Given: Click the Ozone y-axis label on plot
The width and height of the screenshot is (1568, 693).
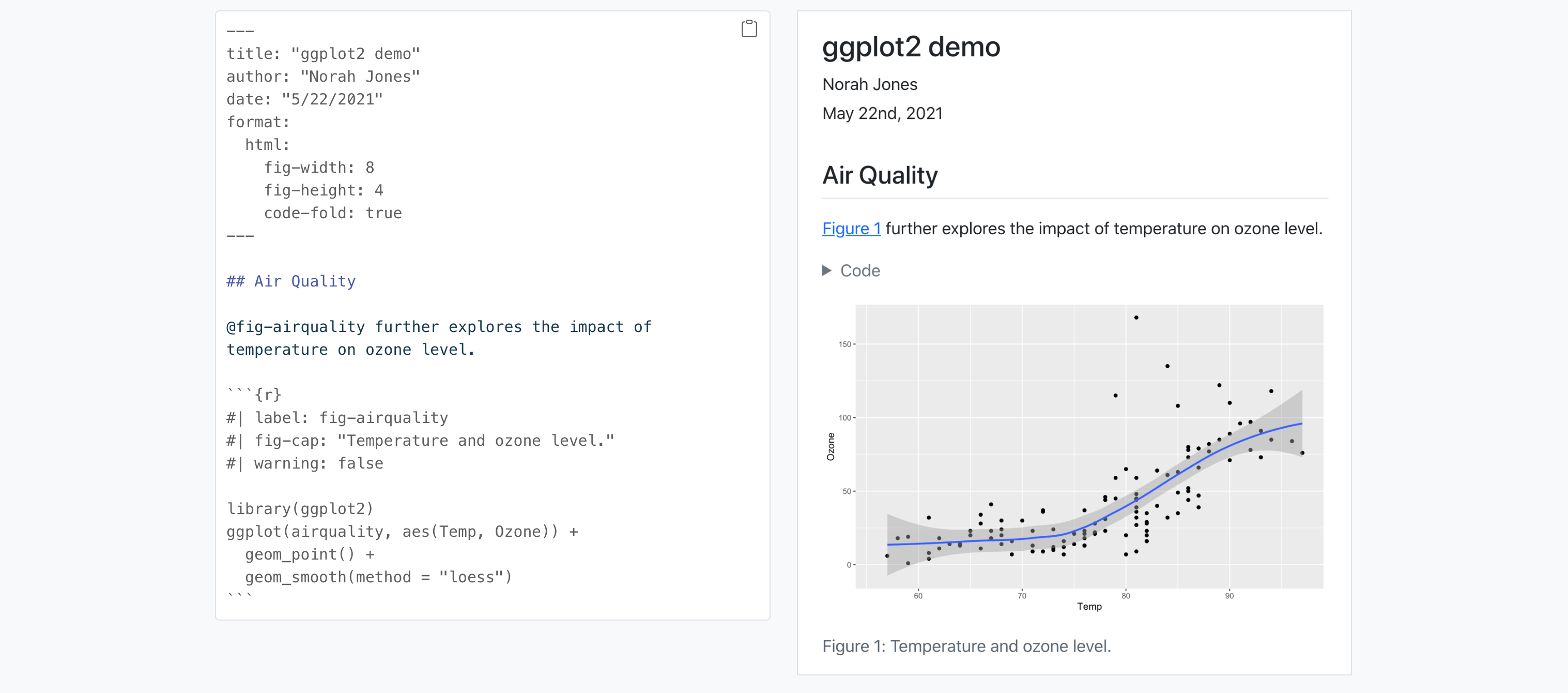Looking at the screenshot, I should point(831,446).
